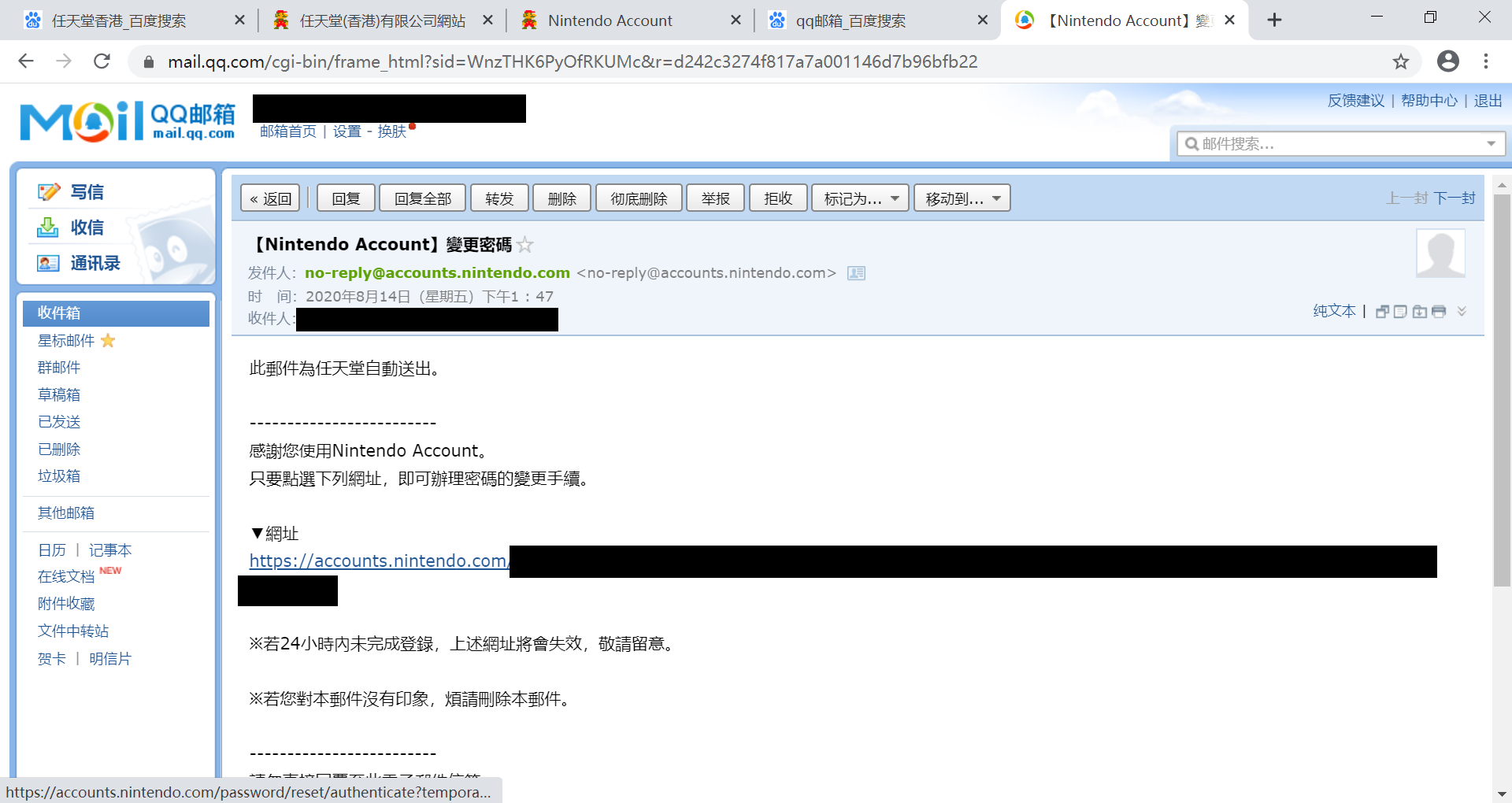The height and width of the screenshot is (803, 1512).
Task: Click report 举报 button
Action: pyautogui.click(x=716, y=198)
